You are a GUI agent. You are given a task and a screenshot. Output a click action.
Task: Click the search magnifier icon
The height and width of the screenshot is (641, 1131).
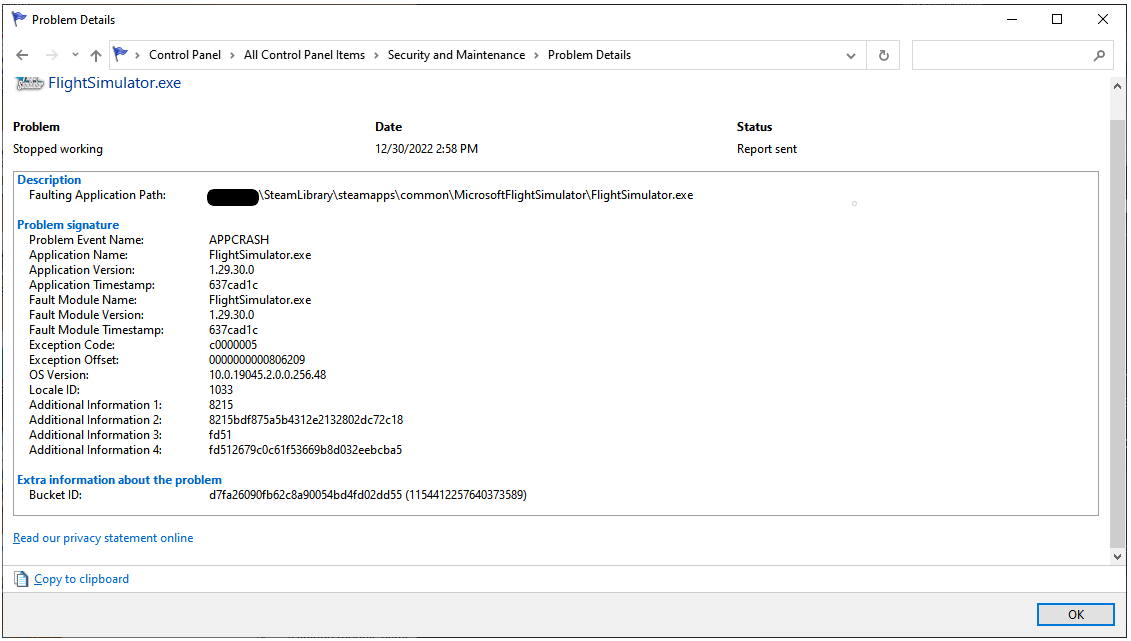click(1099, 56)
